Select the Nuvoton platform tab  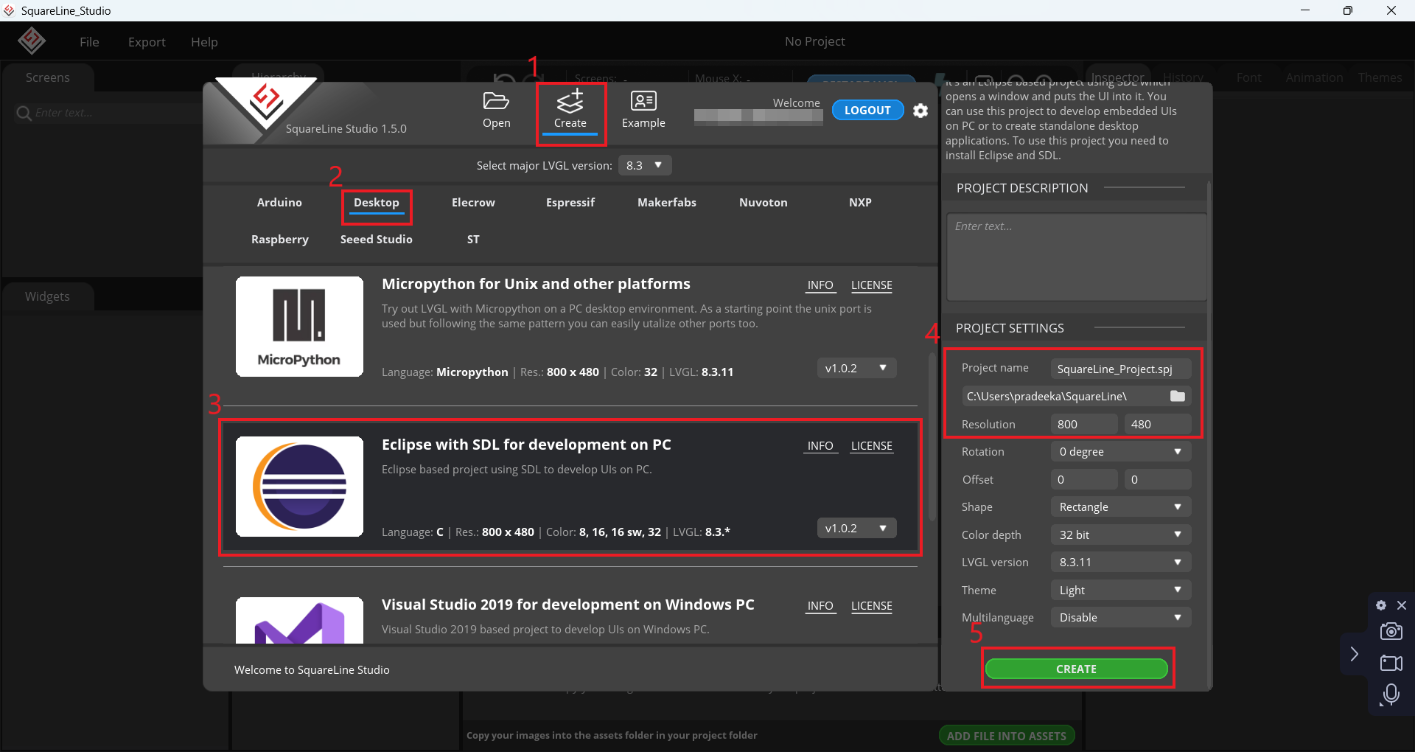click(x=763, y=202)
